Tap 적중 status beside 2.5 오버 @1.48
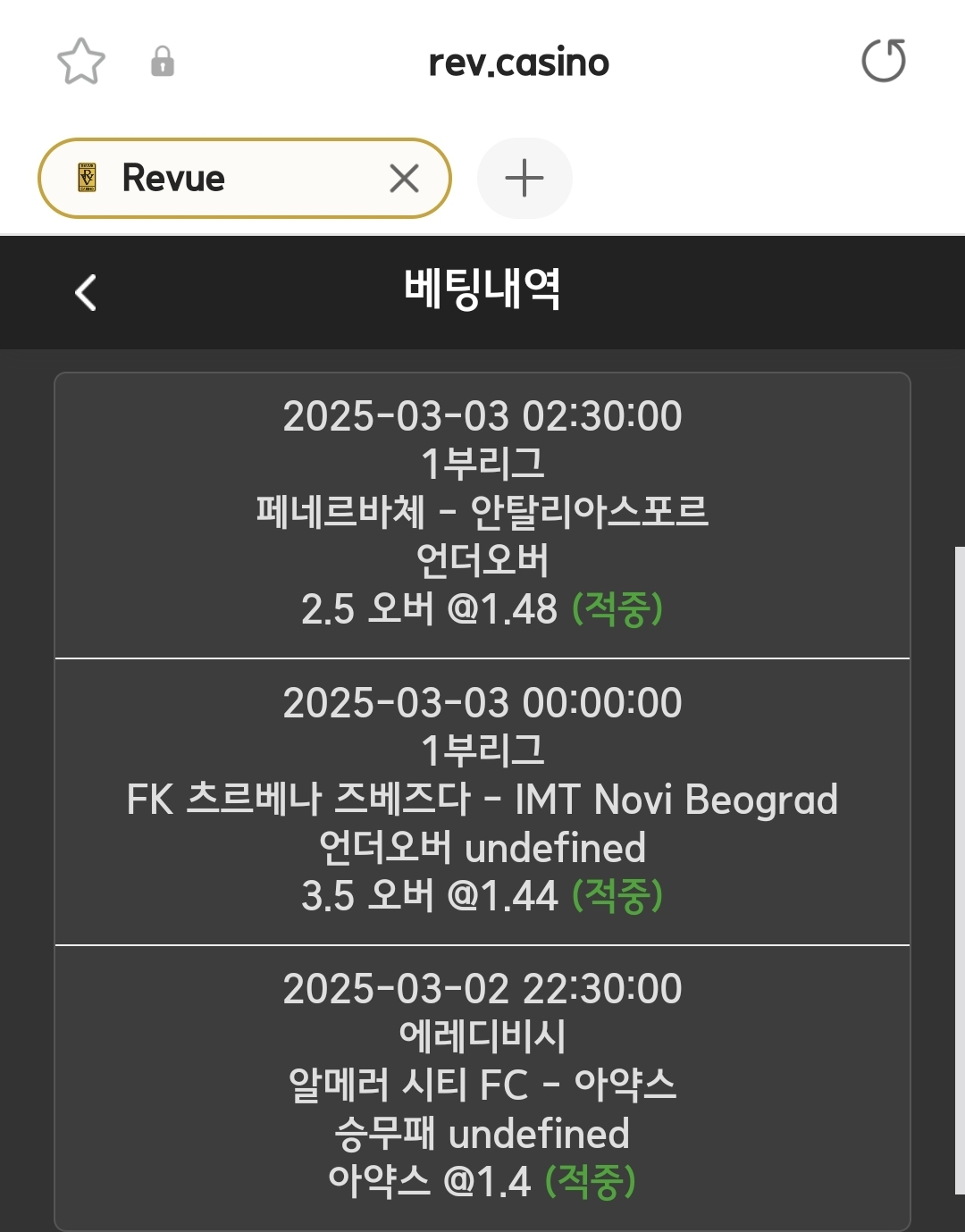 click(x=617, y=609)
